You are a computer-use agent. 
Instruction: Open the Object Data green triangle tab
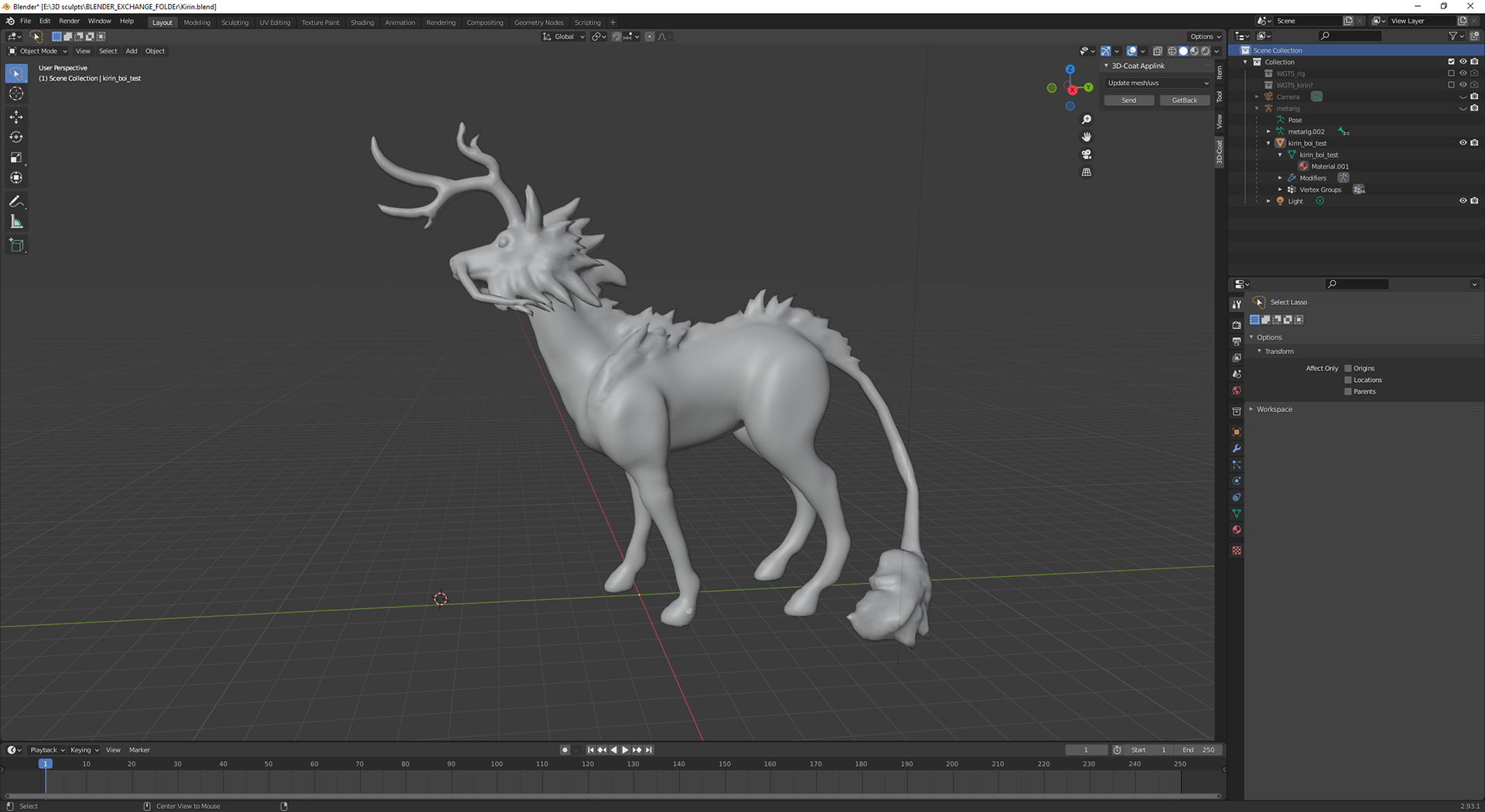(x=1237, y=513)
